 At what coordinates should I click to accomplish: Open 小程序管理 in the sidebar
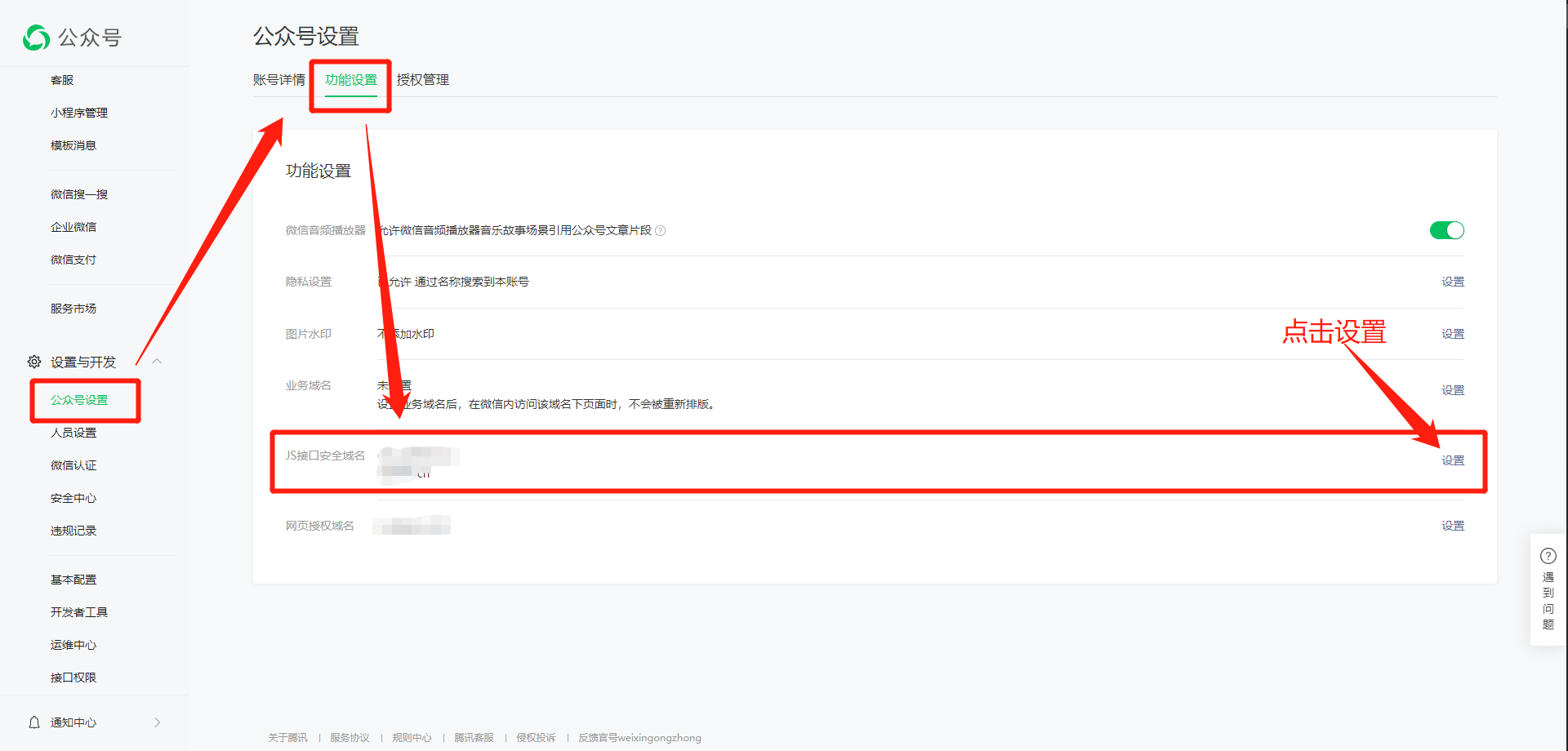click(79, 113)
